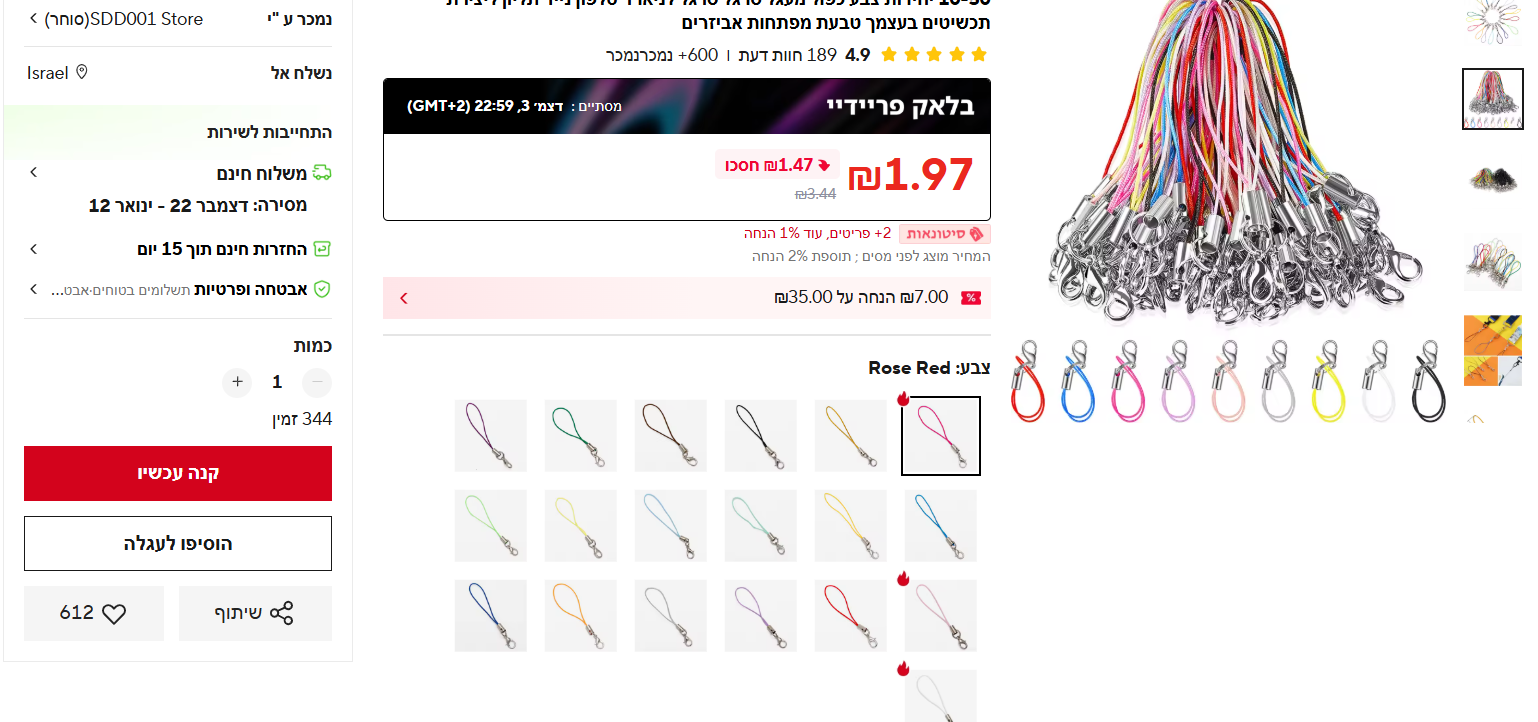Click the red Buy Now button
Image resolution: width=1538 pixels, height=722 pixels.
[x=178, y=473]
